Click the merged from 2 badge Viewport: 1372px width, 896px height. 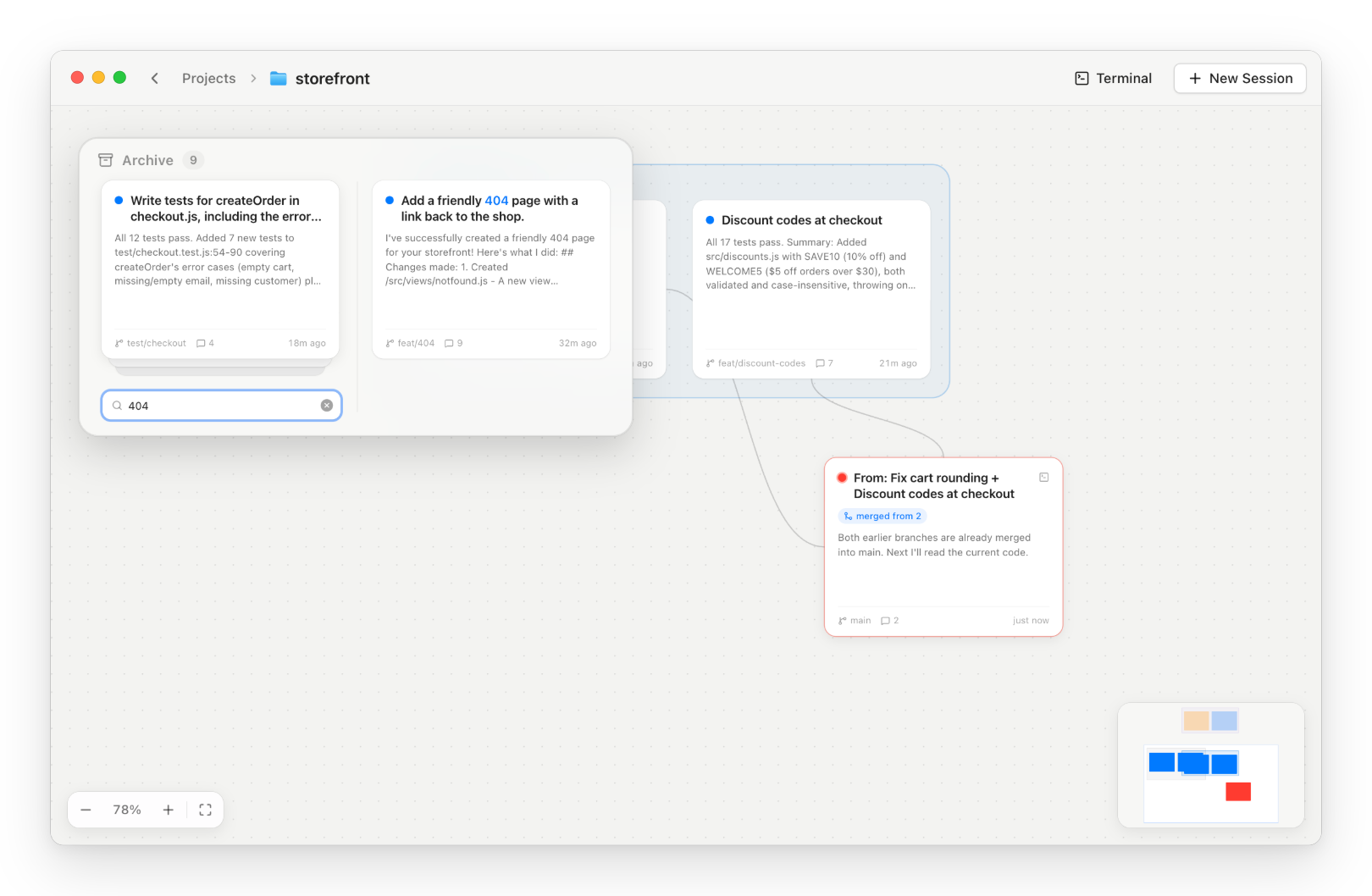click(x=882, y=516)
